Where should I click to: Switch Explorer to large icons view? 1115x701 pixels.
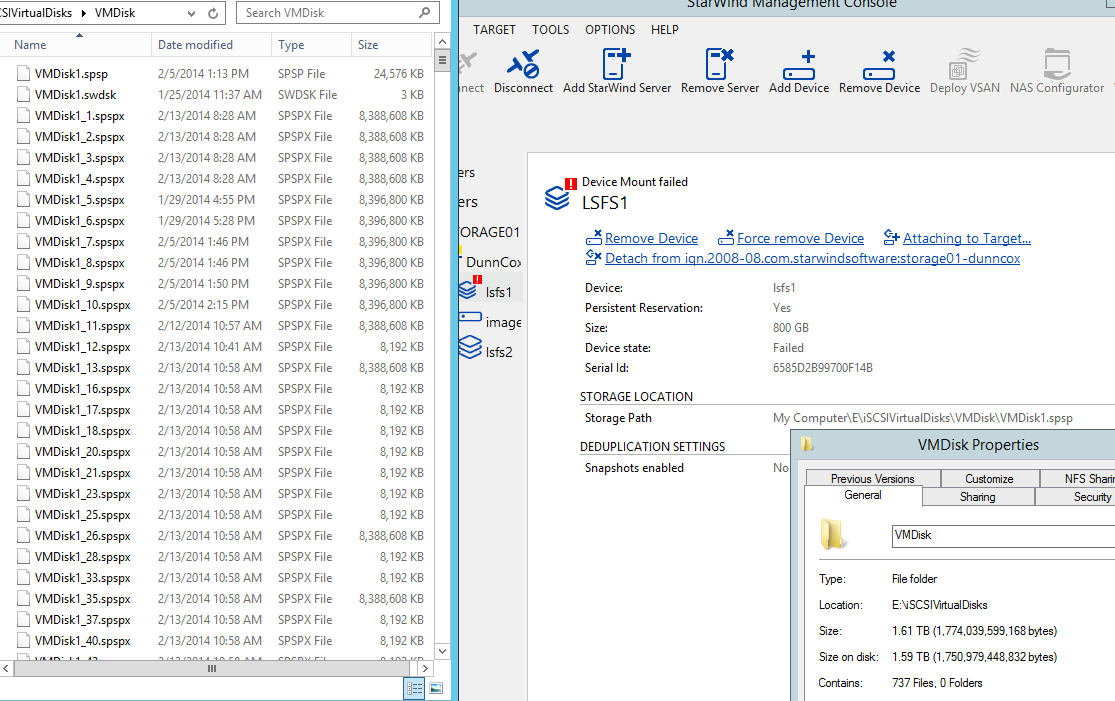point(436,687)
